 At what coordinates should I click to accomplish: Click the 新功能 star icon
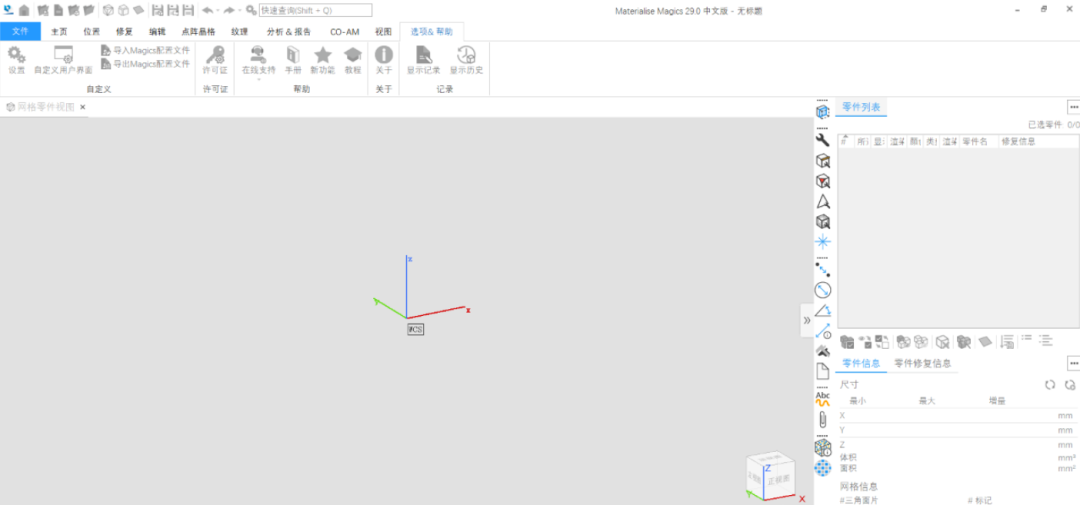coord(322,59)
